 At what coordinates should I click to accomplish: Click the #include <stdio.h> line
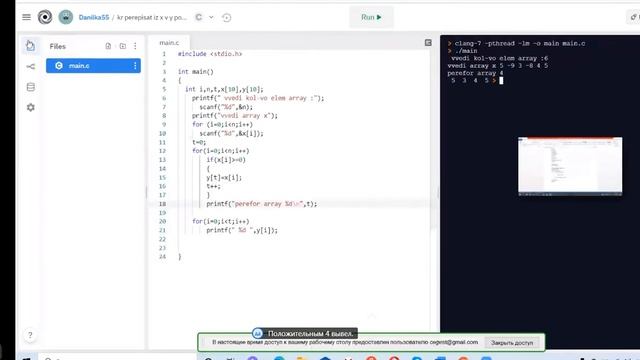pos(210,54)
